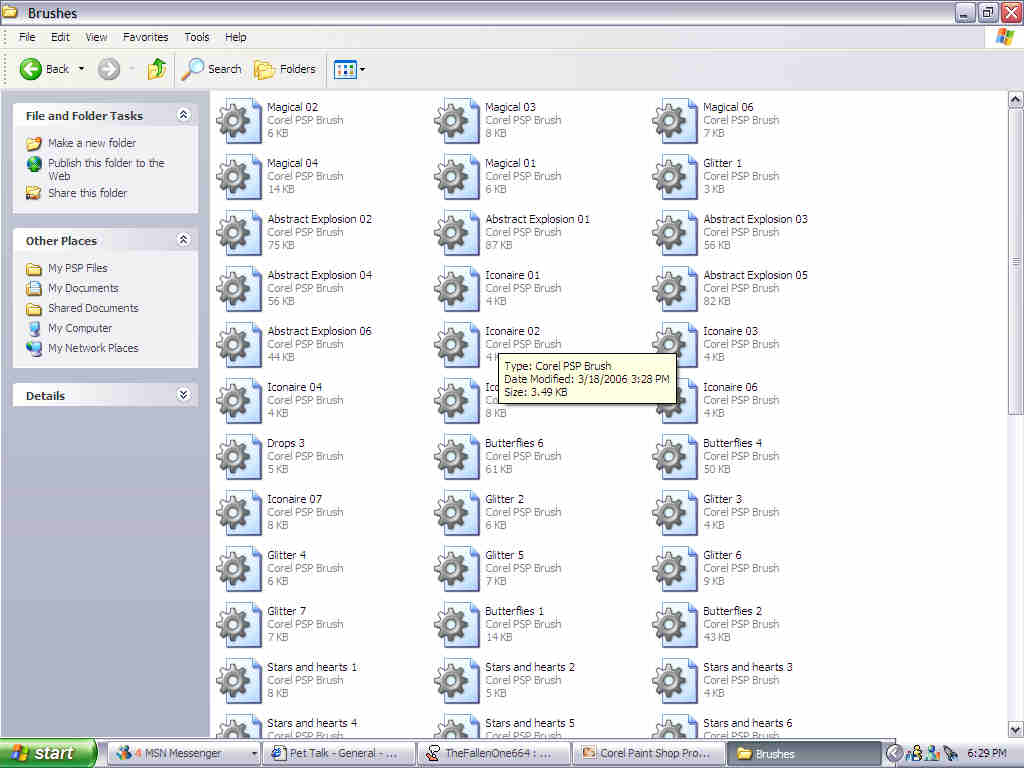This screenshot has height=768, width=1024.
Task: Expand the Details panel
Action: [183, 395]
